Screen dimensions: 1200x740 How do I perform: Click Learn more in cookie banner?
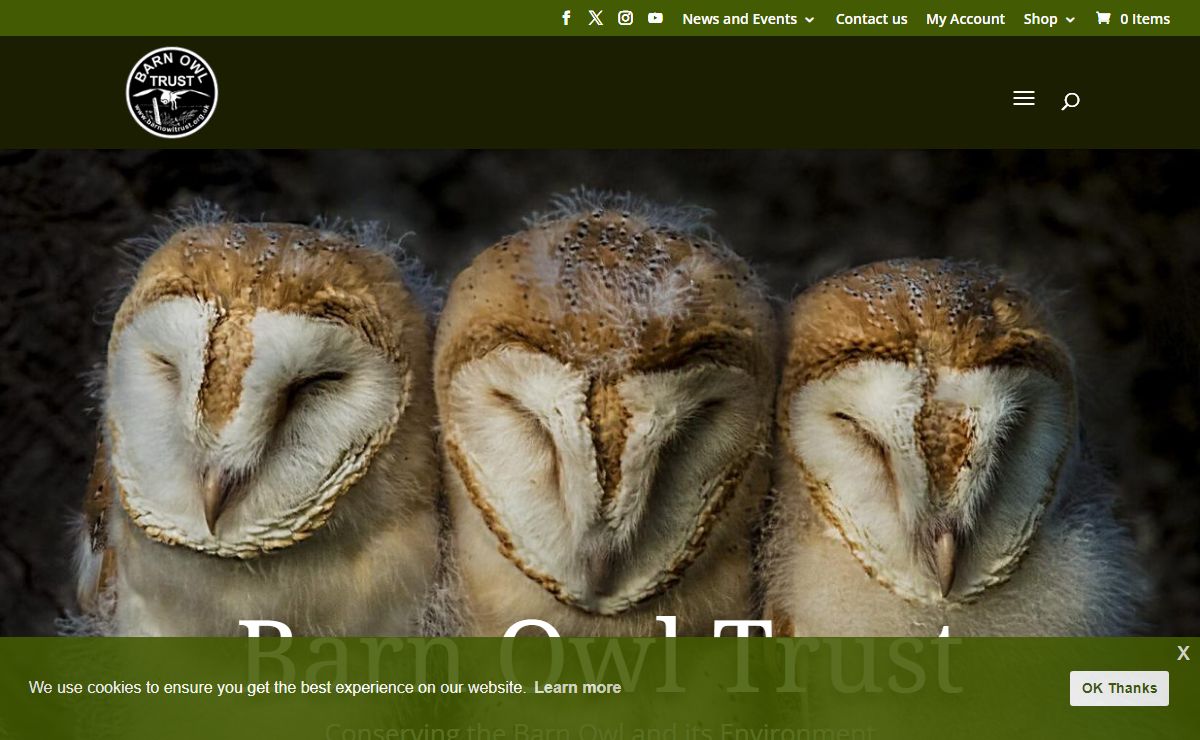click(x=577, y=688)
